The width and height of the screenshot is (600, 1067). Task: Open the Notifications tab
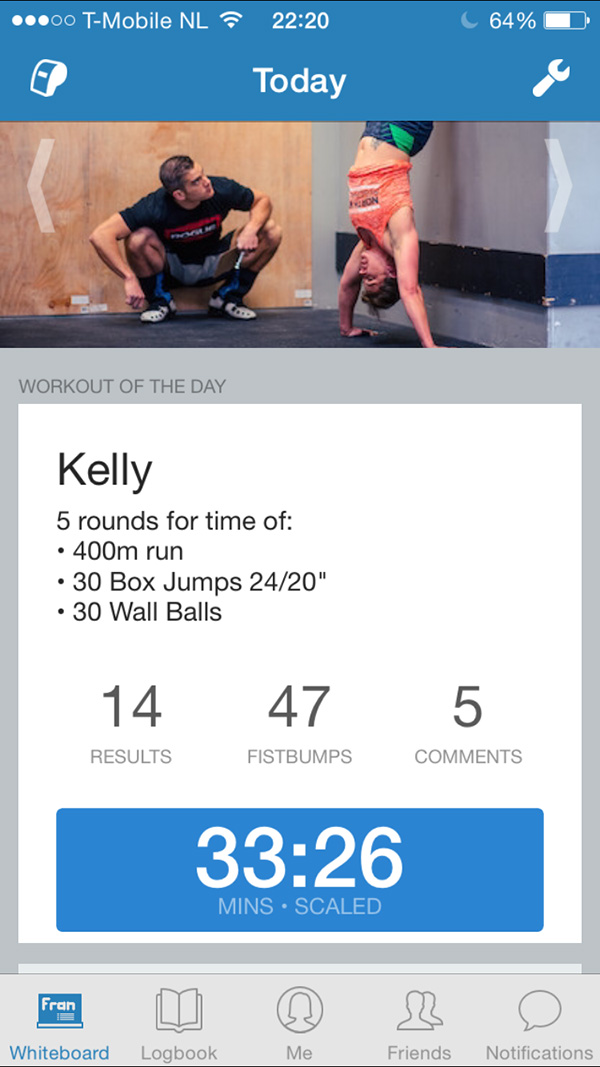539,1021
